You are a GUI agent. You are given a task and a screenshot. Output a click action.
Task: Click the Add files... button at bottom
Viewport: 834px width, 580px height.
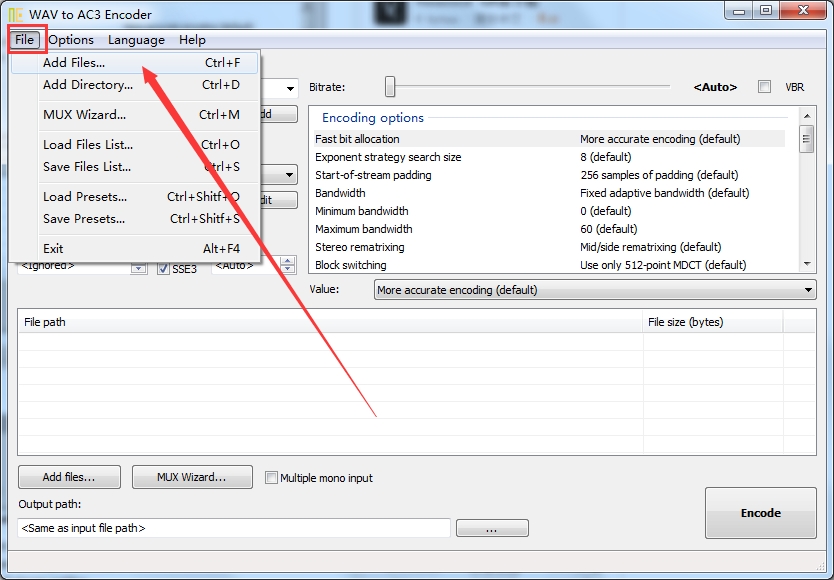[69, 477]
